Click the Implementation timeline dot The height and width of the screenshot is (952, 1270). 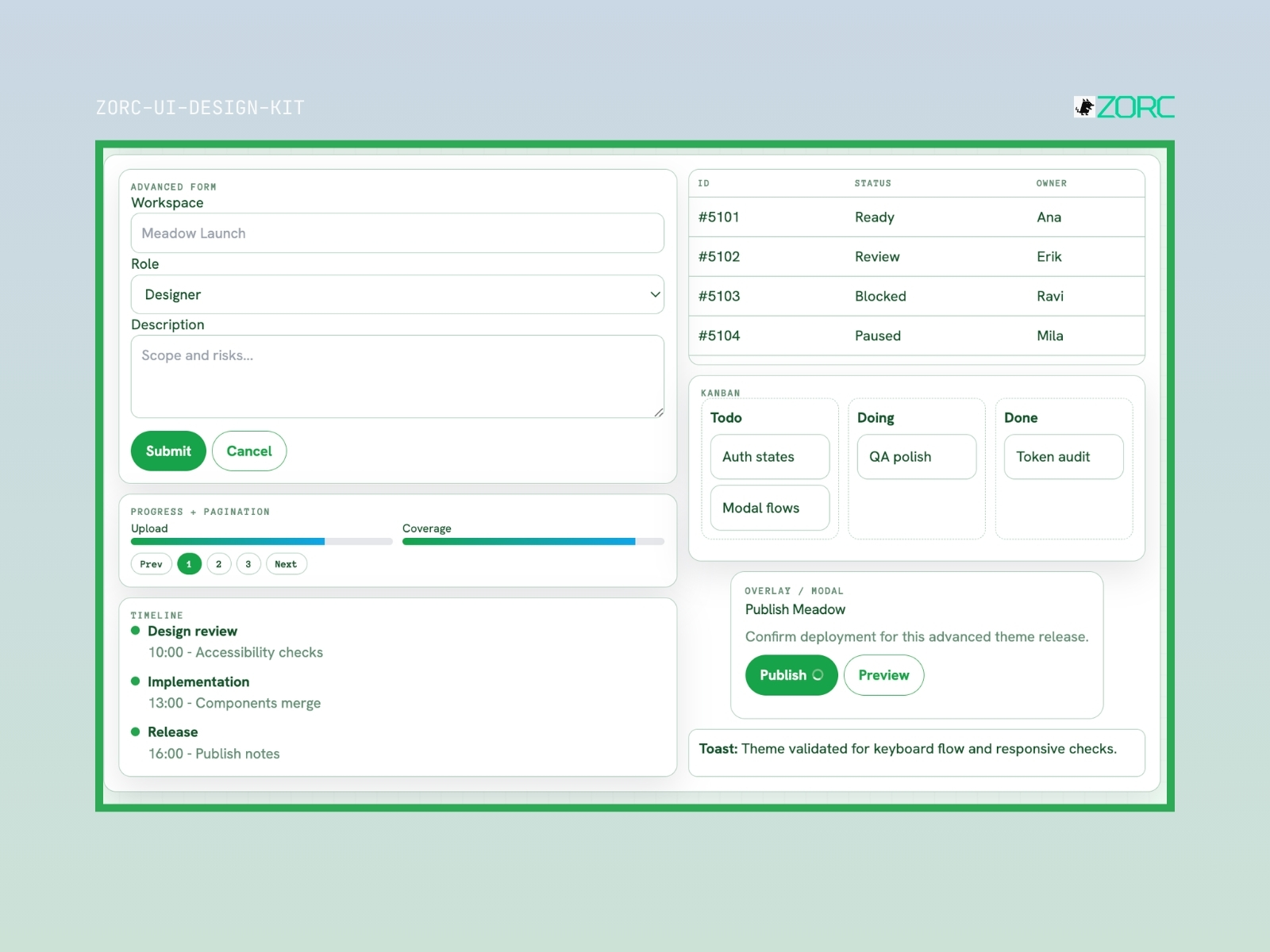(135, 681)
